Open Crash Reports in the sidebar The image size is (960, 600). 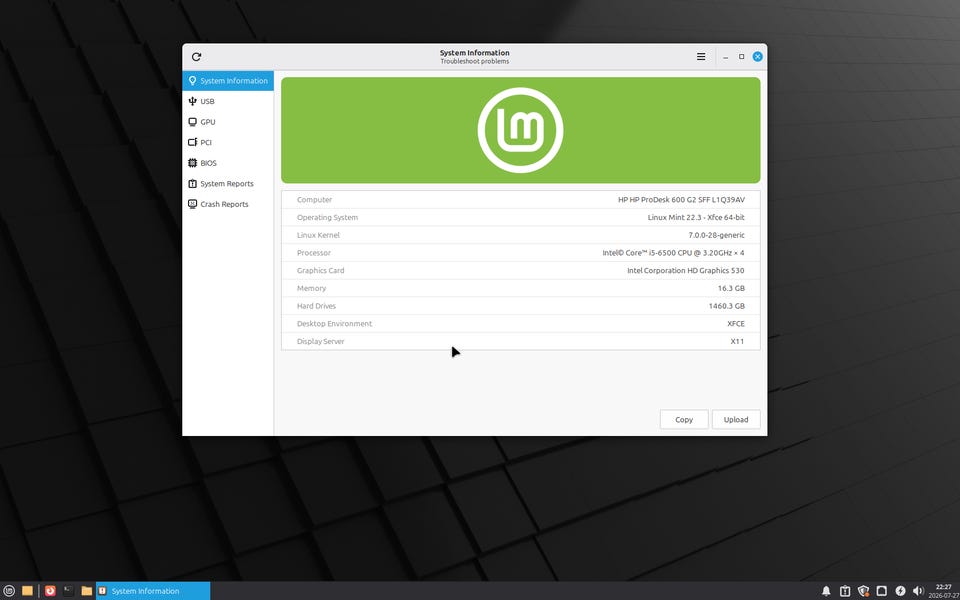228,204
